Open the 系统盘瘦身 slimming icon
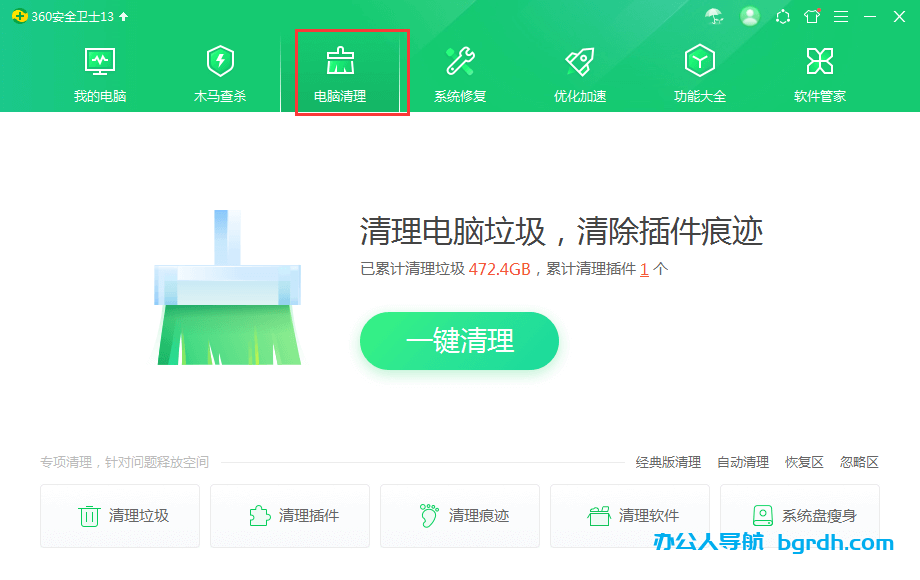 (x=763, y=515)
